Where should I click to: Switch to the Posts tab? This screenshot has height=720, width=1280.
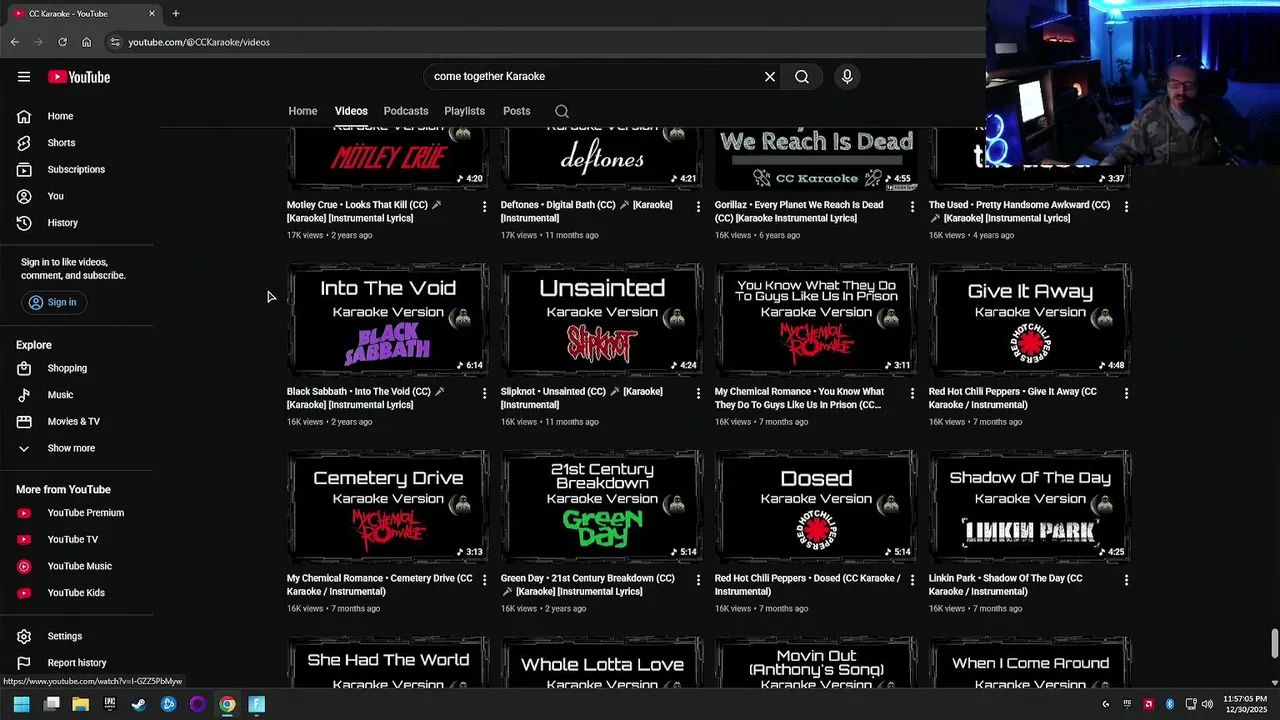517,111
